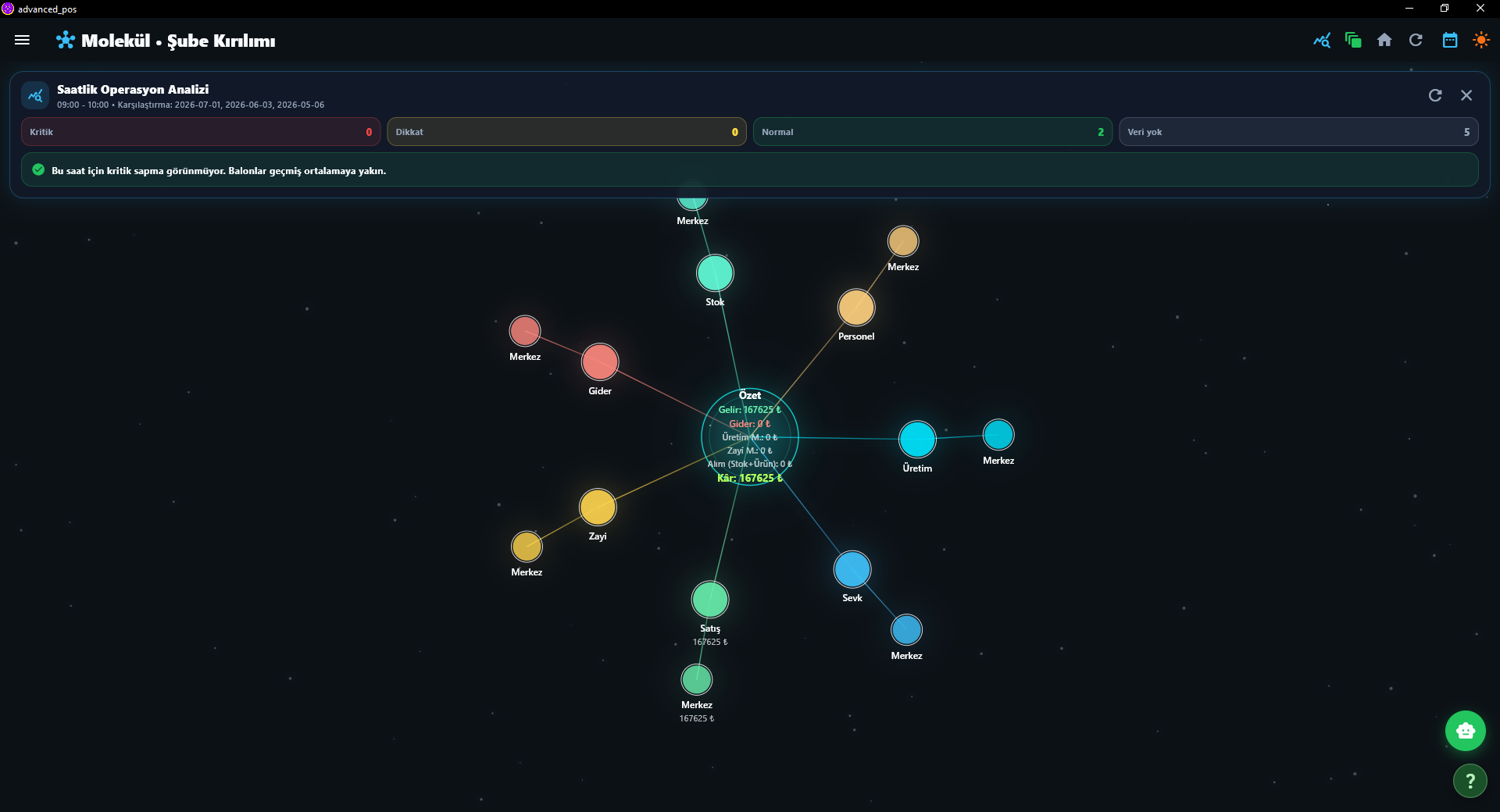Click the analysis icon beside the panel title
The height and width of the screenshot is (812, 1500).
35,95
